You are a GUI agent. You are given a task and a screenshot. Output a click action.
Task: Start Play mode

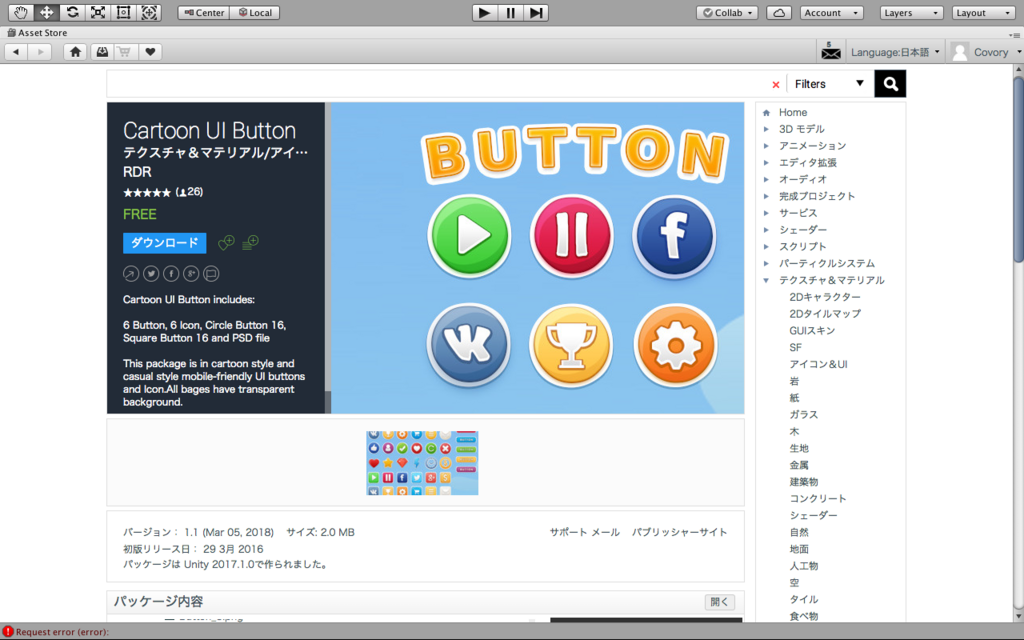tap(485, 12)
